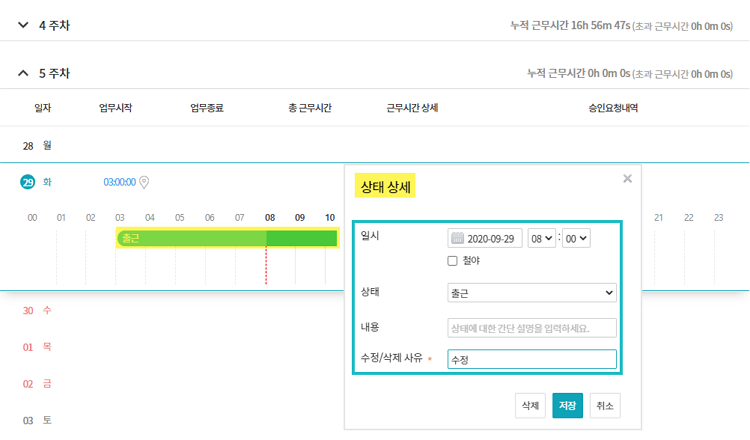The image size is (750, 440).
Task: Click the 저장 button
Action: click(x=567, y=406)
